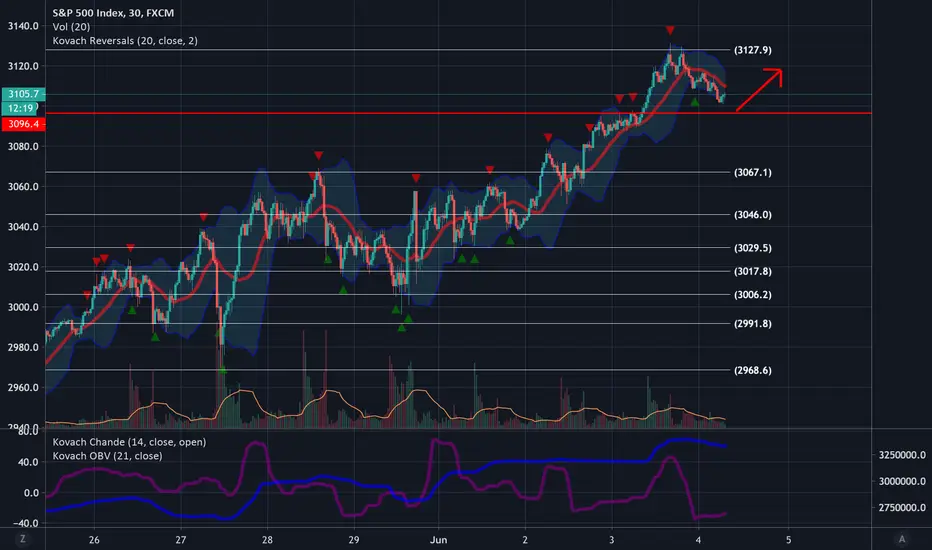Click the 3250000.0 OBV axis label
This screenshot has width=932, height=550.
(x=902, y=455)
